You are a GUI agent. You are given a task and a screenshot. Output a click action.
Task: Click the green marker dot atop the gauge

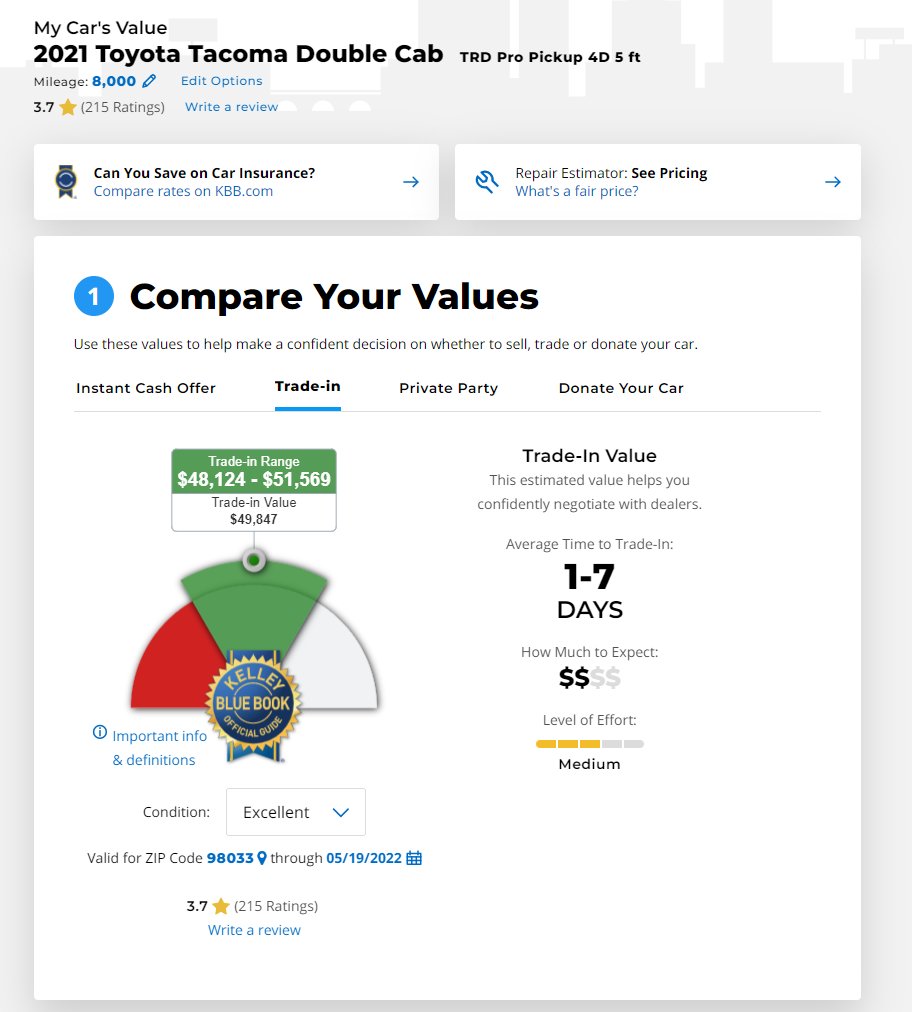coord(254,560)
